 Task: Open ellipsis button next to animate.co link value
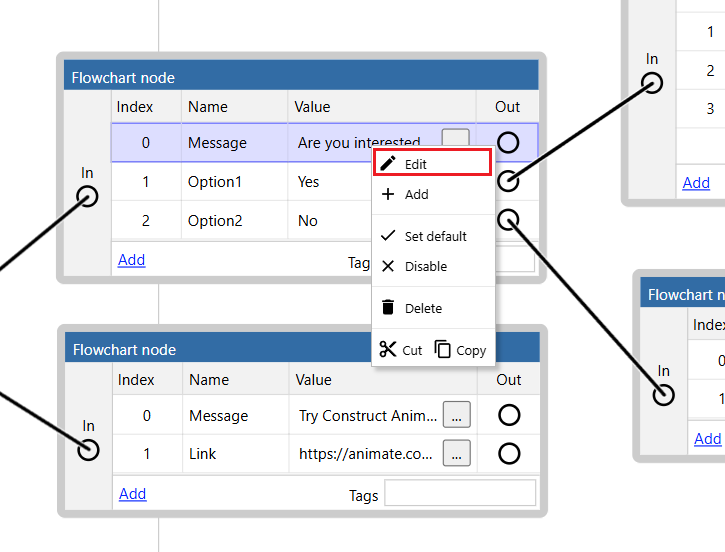(456, 453)
